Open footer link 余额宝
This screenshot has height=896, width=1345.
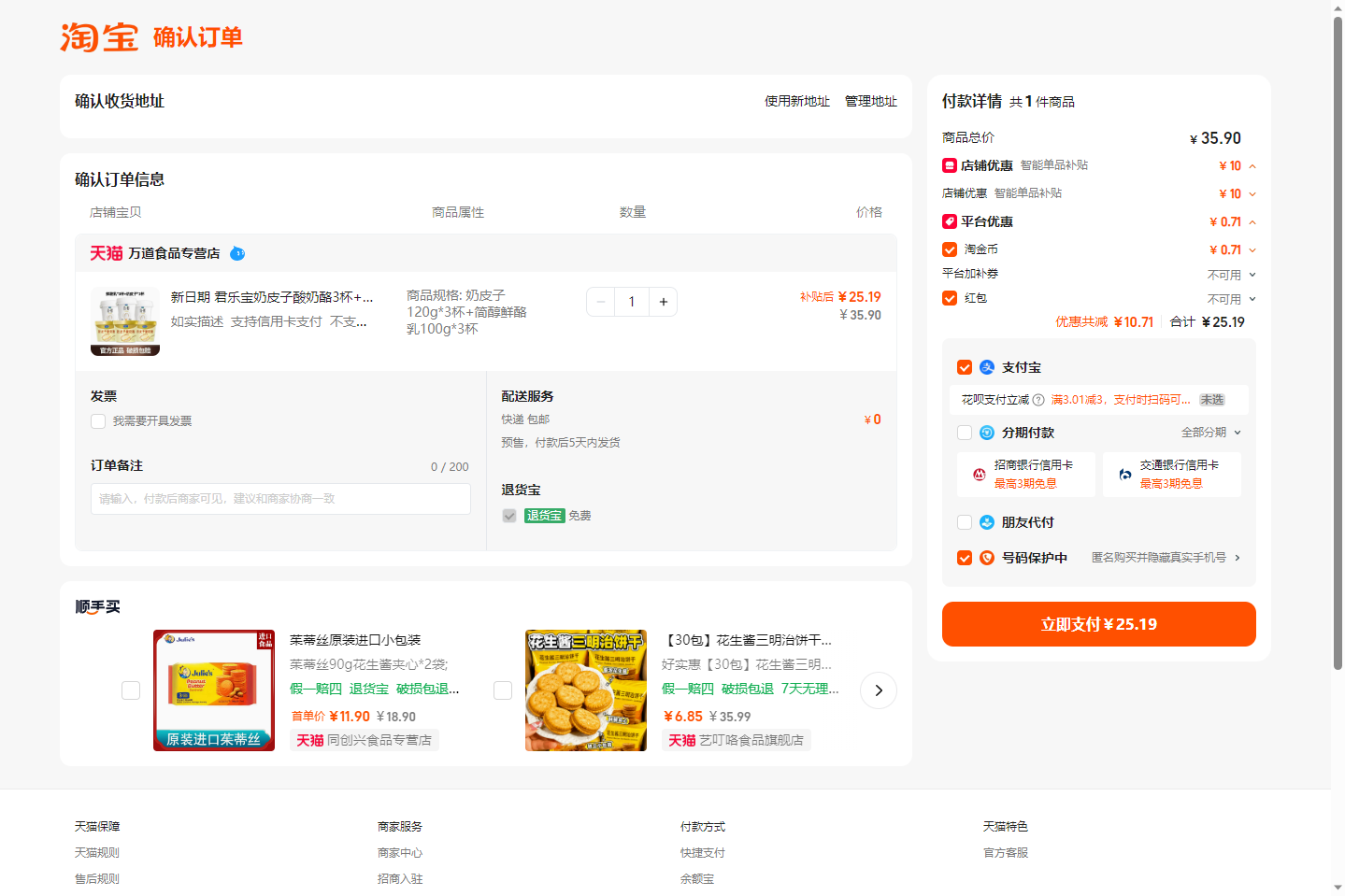click(x=697, y=879)
